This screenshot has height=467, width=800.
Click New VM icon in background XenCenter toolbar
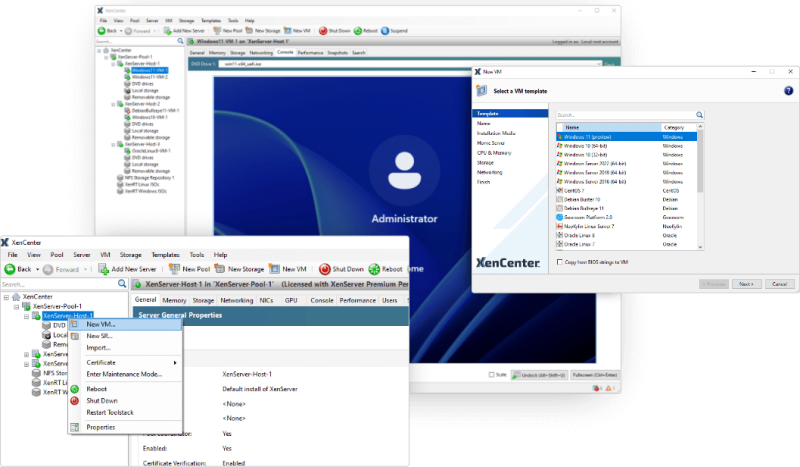(288, 31)
